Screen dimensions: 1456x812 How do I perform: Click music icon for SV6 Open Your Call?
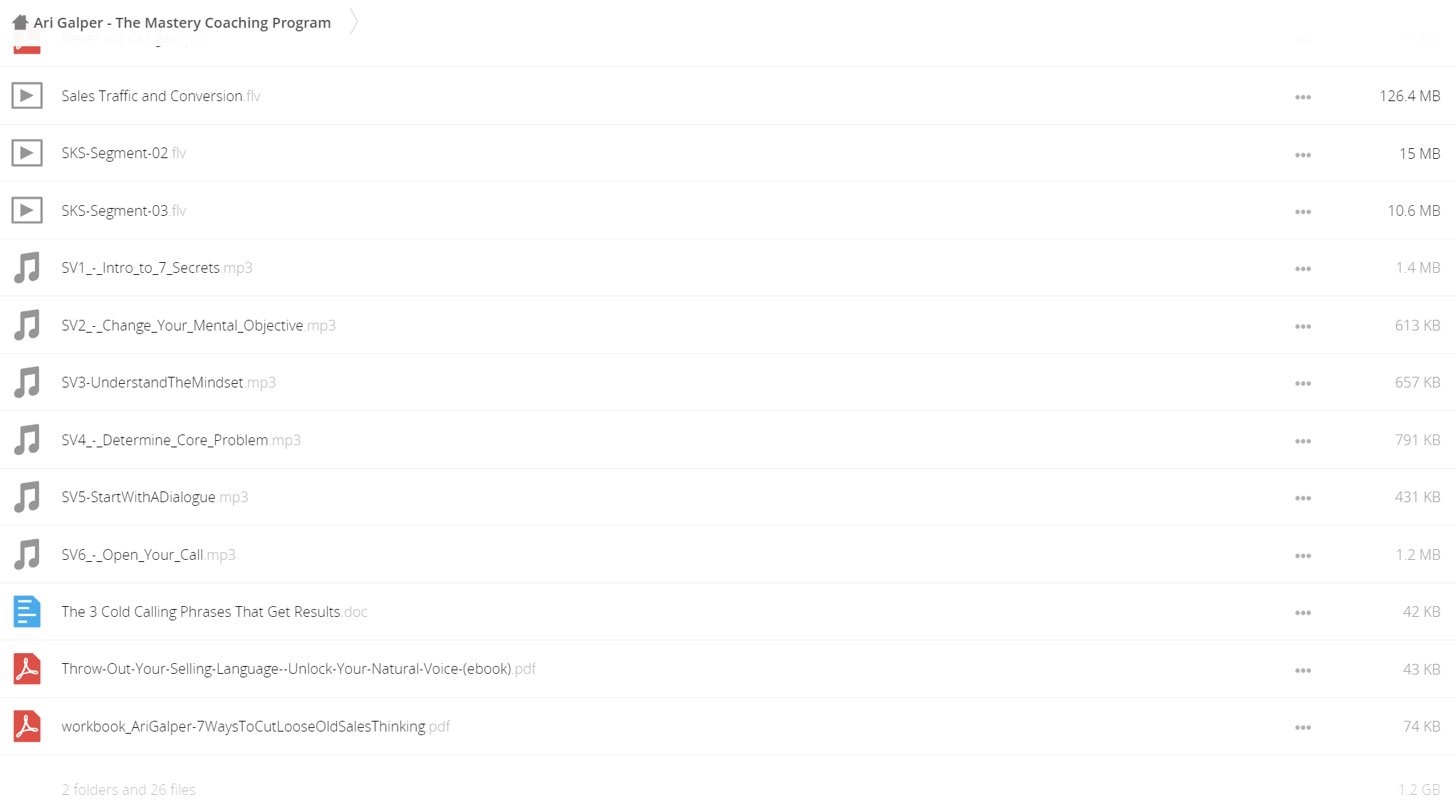pyautogui.click(x=27, y=555)
